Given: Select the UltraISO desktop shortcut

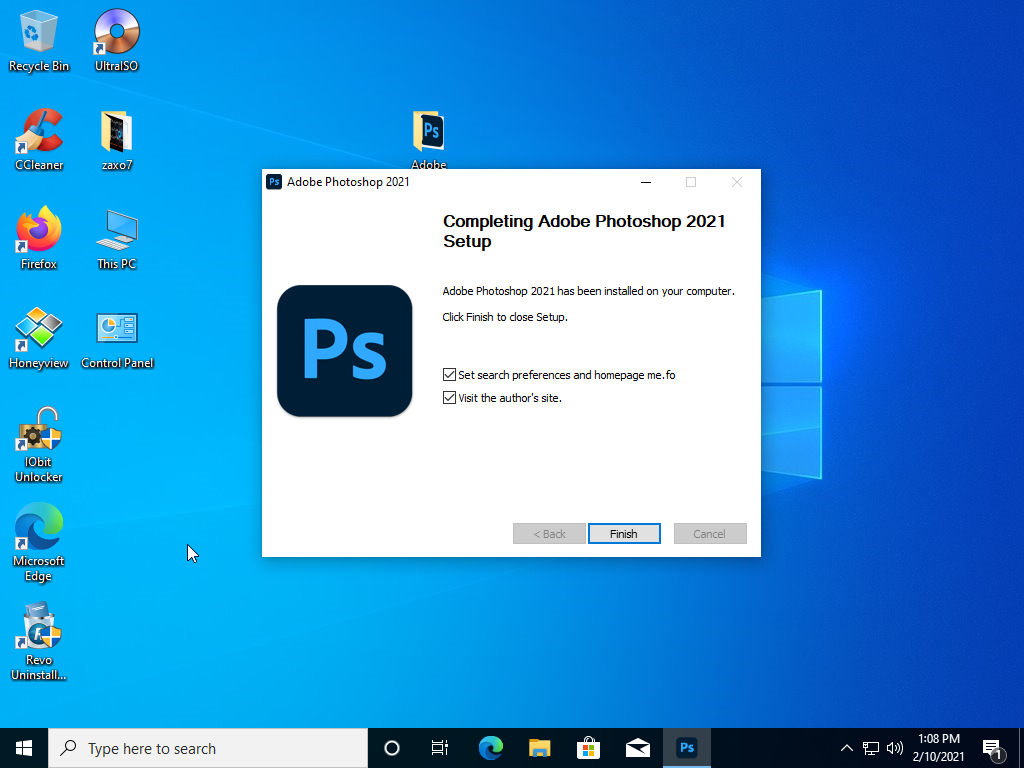Looking at the screenshot, I should click(x=116, y=40).
